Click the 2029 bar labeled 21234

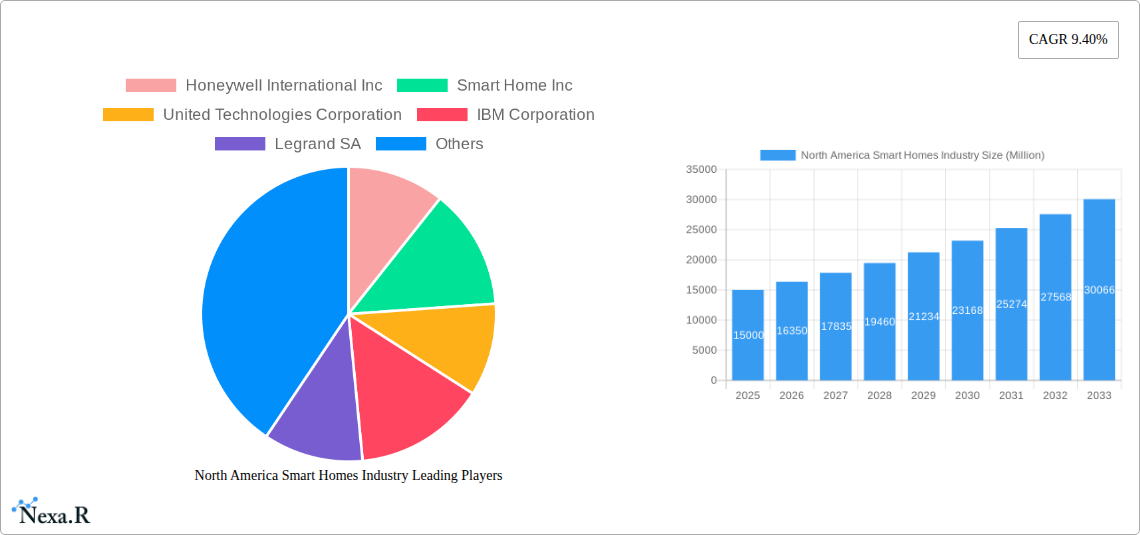pyautogui.click(x=923, y=316)
